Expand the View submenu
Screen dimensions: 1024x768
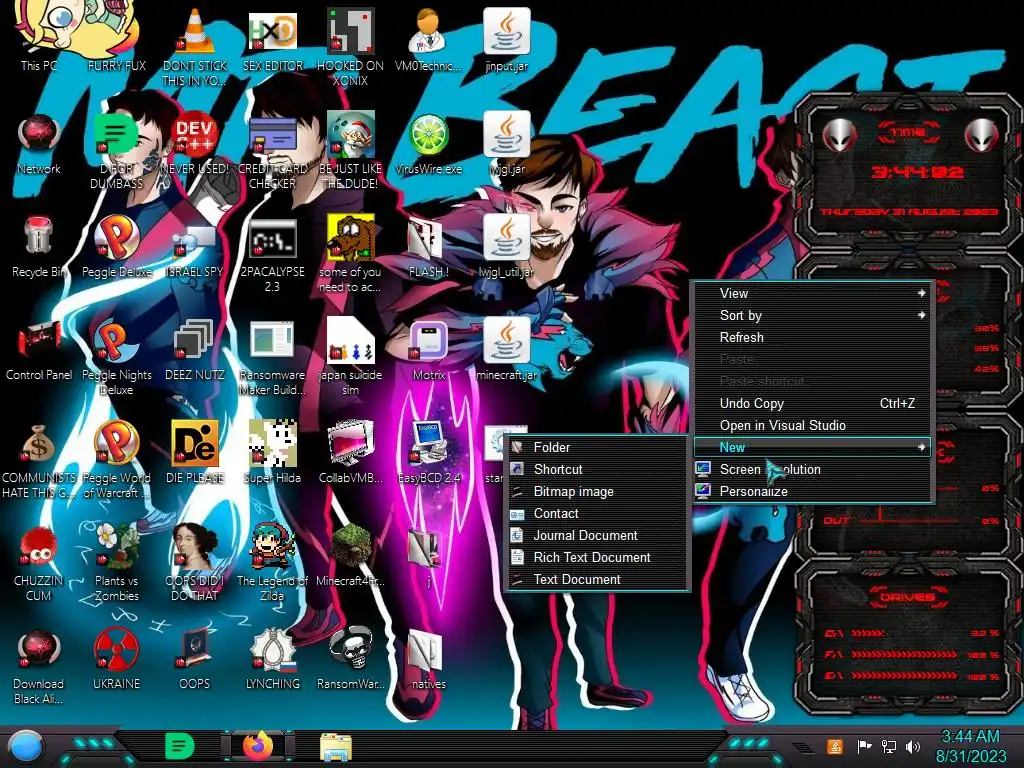pyautogui.click(x=811, y=294)
